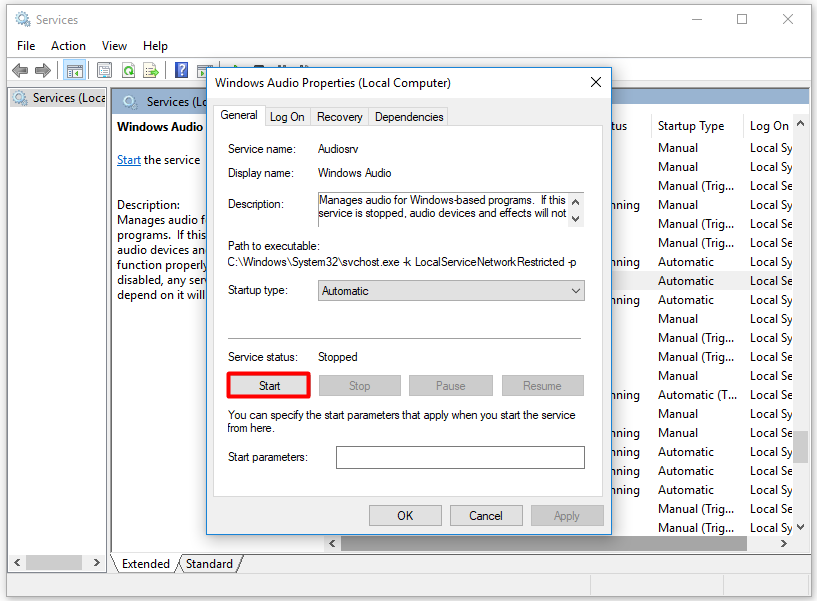Switch to the Dependencies tab
This screenshot has height=601, width=817.
point(409,117)
